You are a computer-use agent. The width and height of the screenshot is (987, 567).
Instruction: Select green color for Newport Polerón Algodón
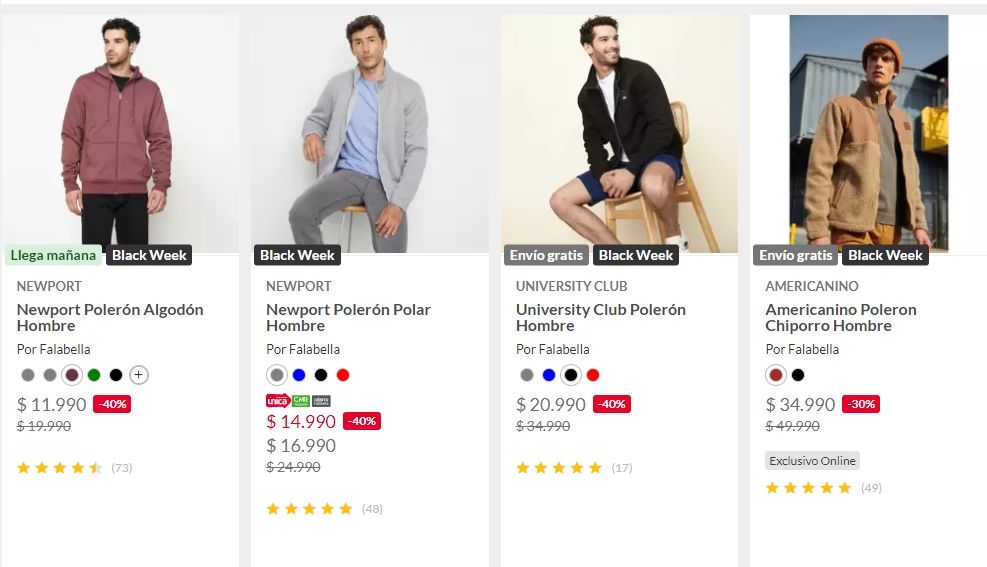point(94,375)
